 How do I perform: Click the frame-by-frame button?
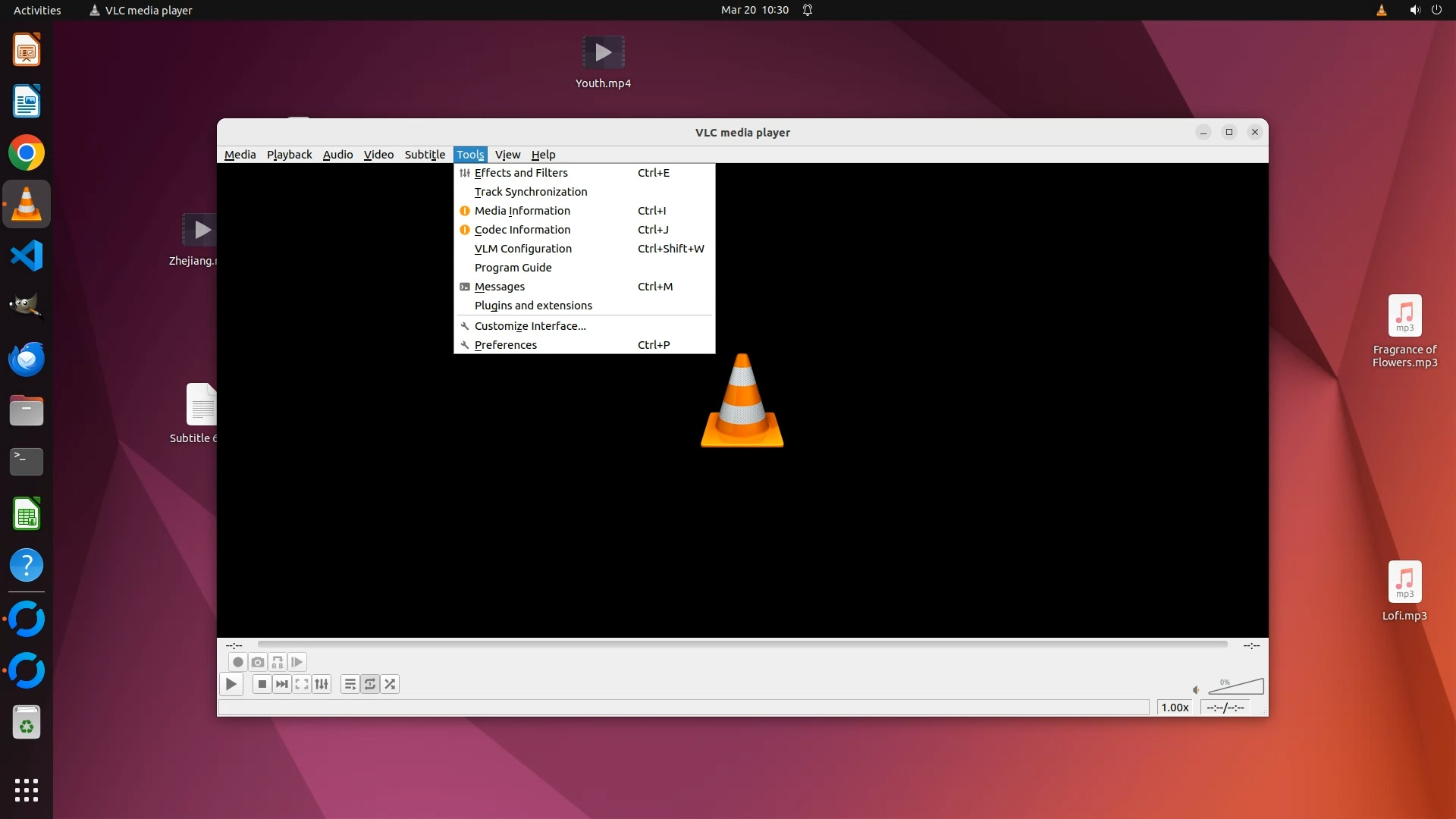click(x=297, y=662)
